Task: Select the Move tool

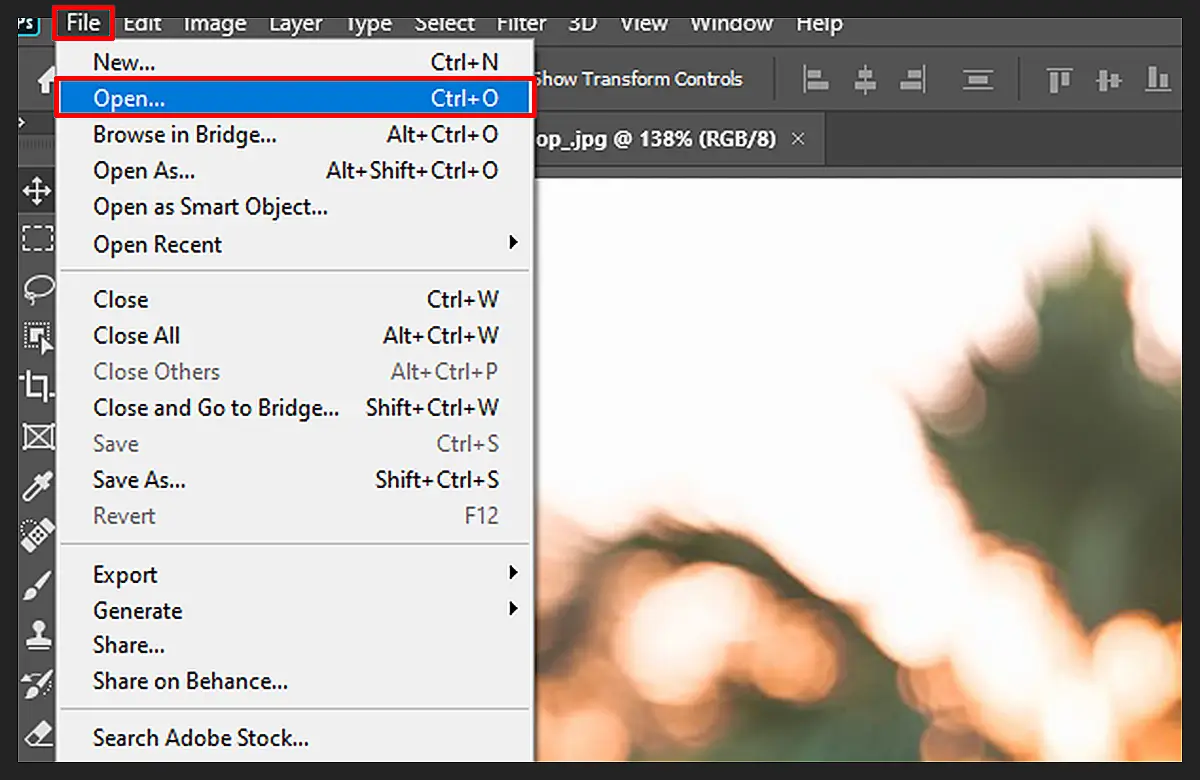Action: point(37,190)
